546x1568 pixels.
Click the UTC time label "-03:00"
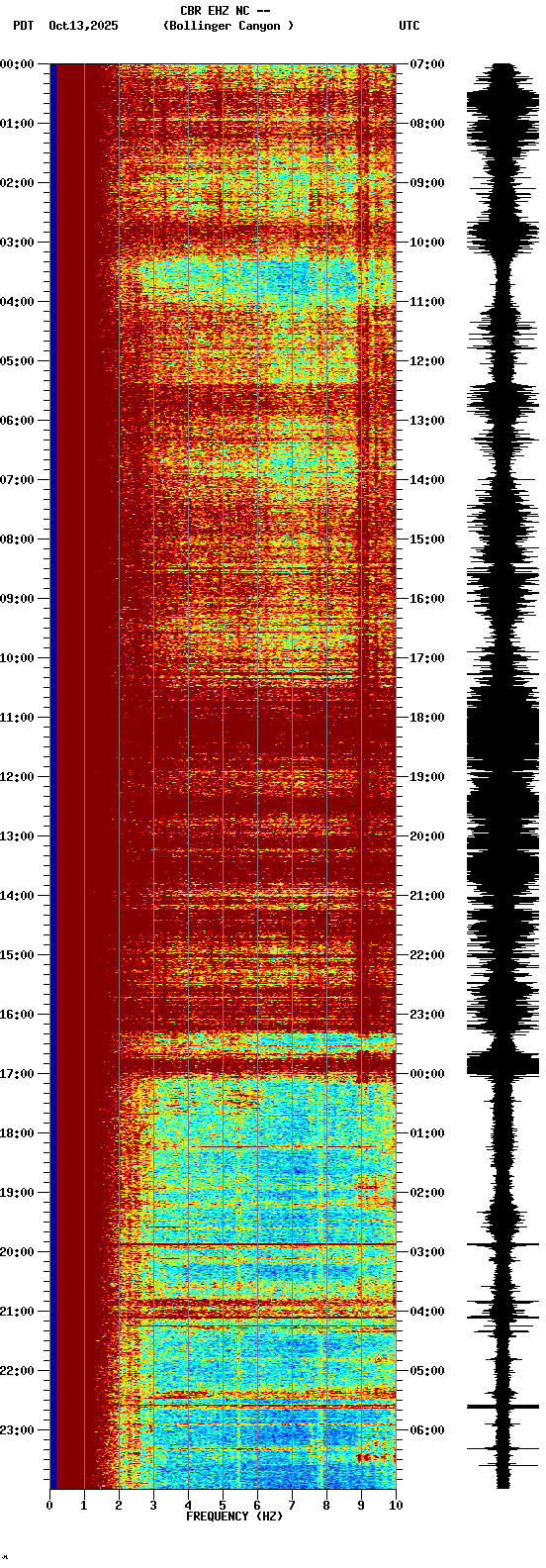[426, 1252]
